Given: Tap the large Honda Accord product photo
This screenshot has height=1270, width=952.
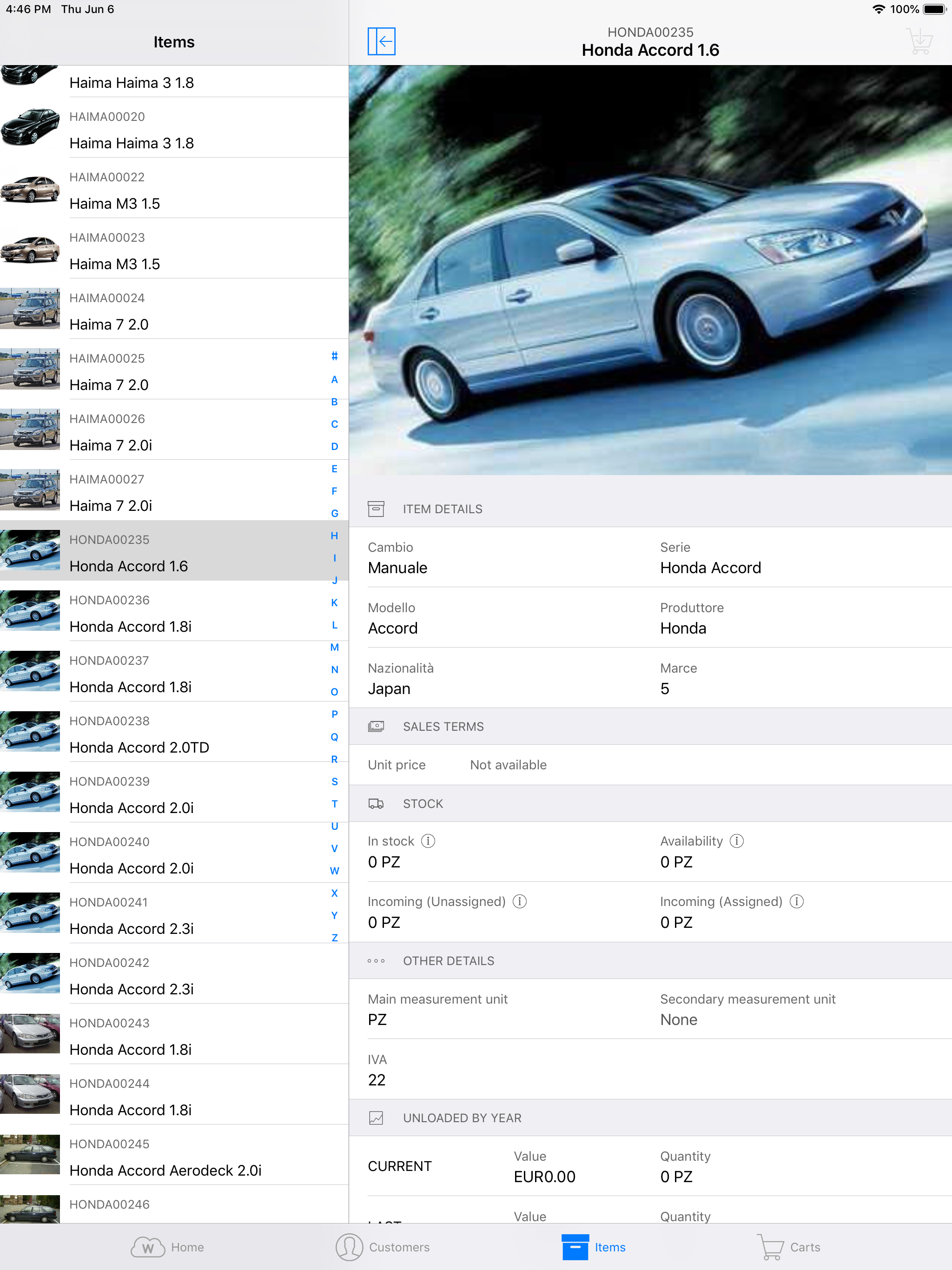Looking at the screenshot, I should coord(651,270).
